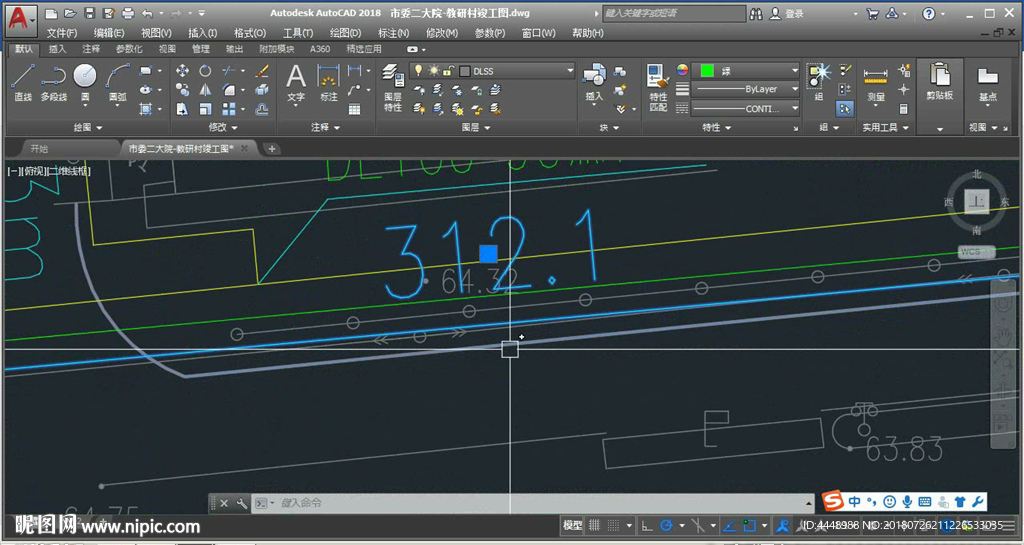
Task: Click the Group (组) icon
Action: click(818, 82)
